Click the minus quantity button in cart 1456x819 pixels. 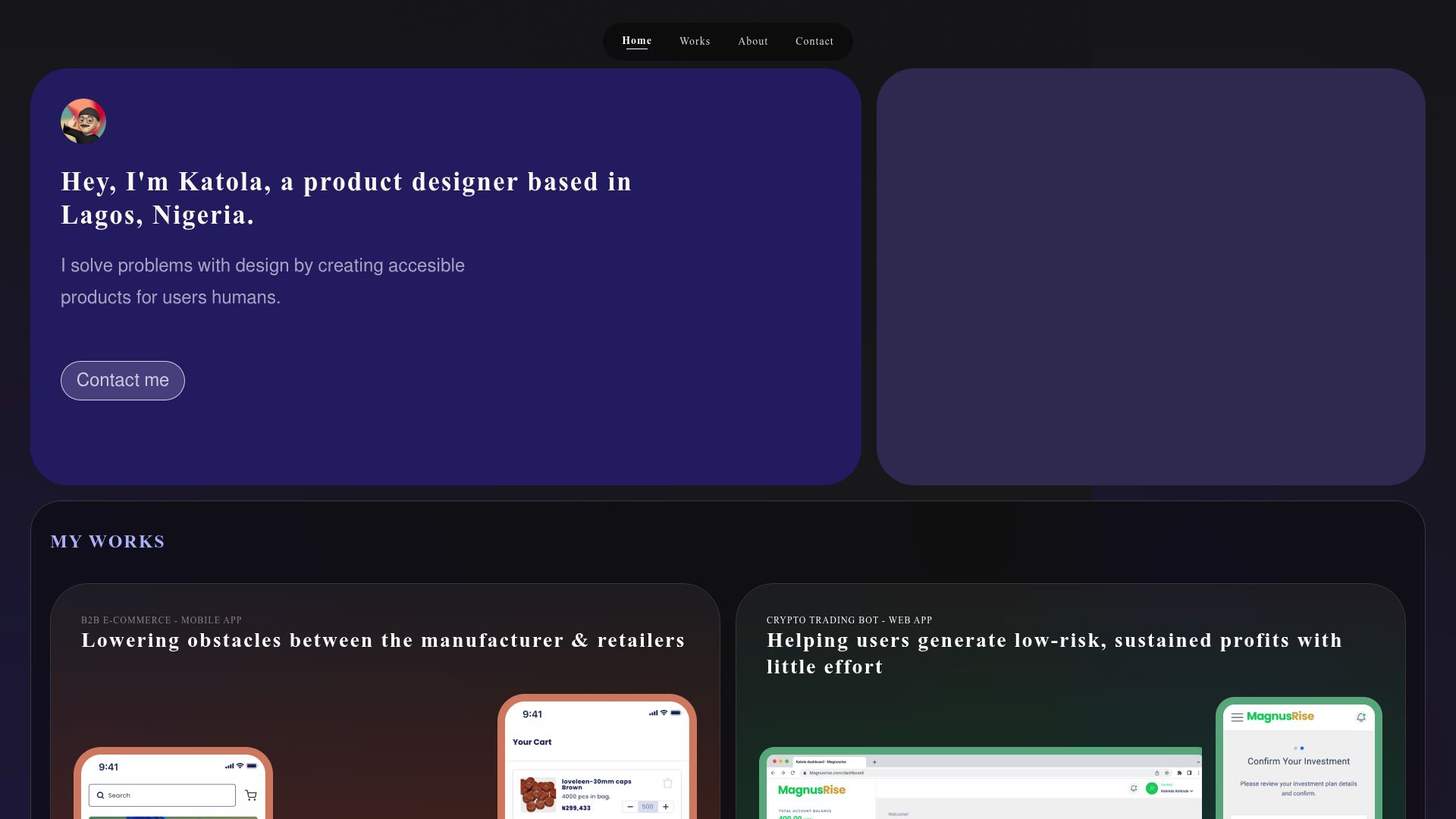tap(630, 807)
